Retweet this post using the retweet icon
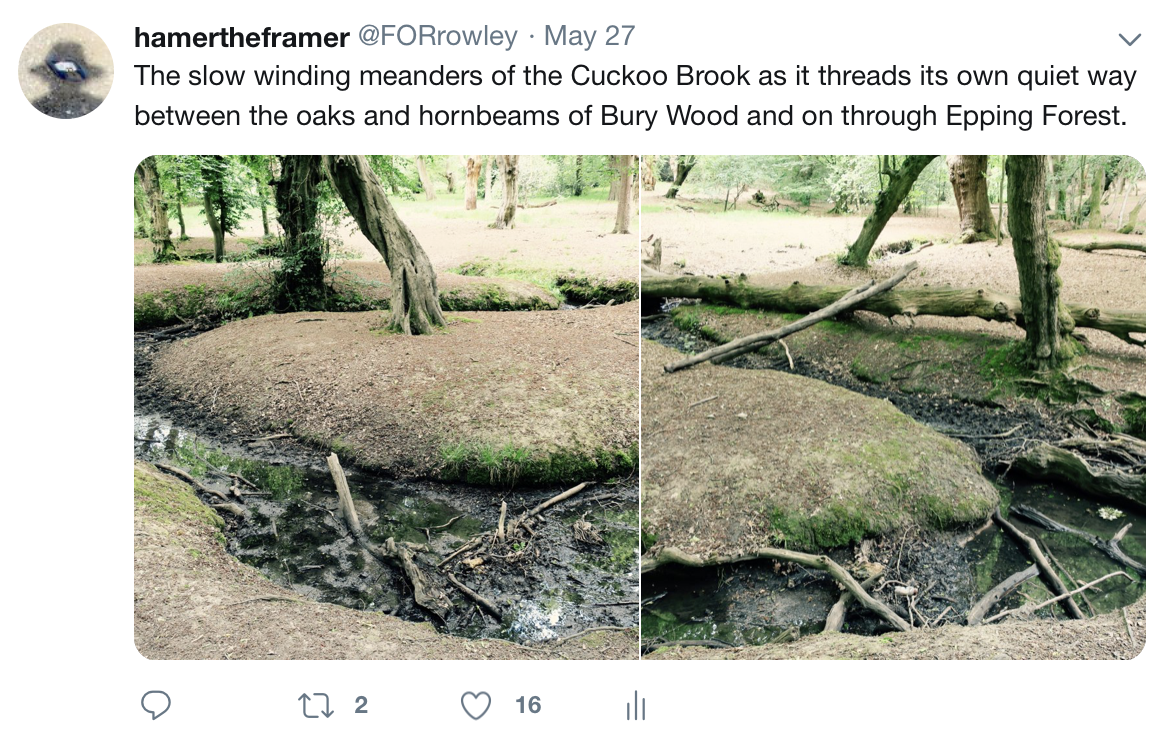The width and height of the screenshot is (1166, 736). click(x=315, y=706)
